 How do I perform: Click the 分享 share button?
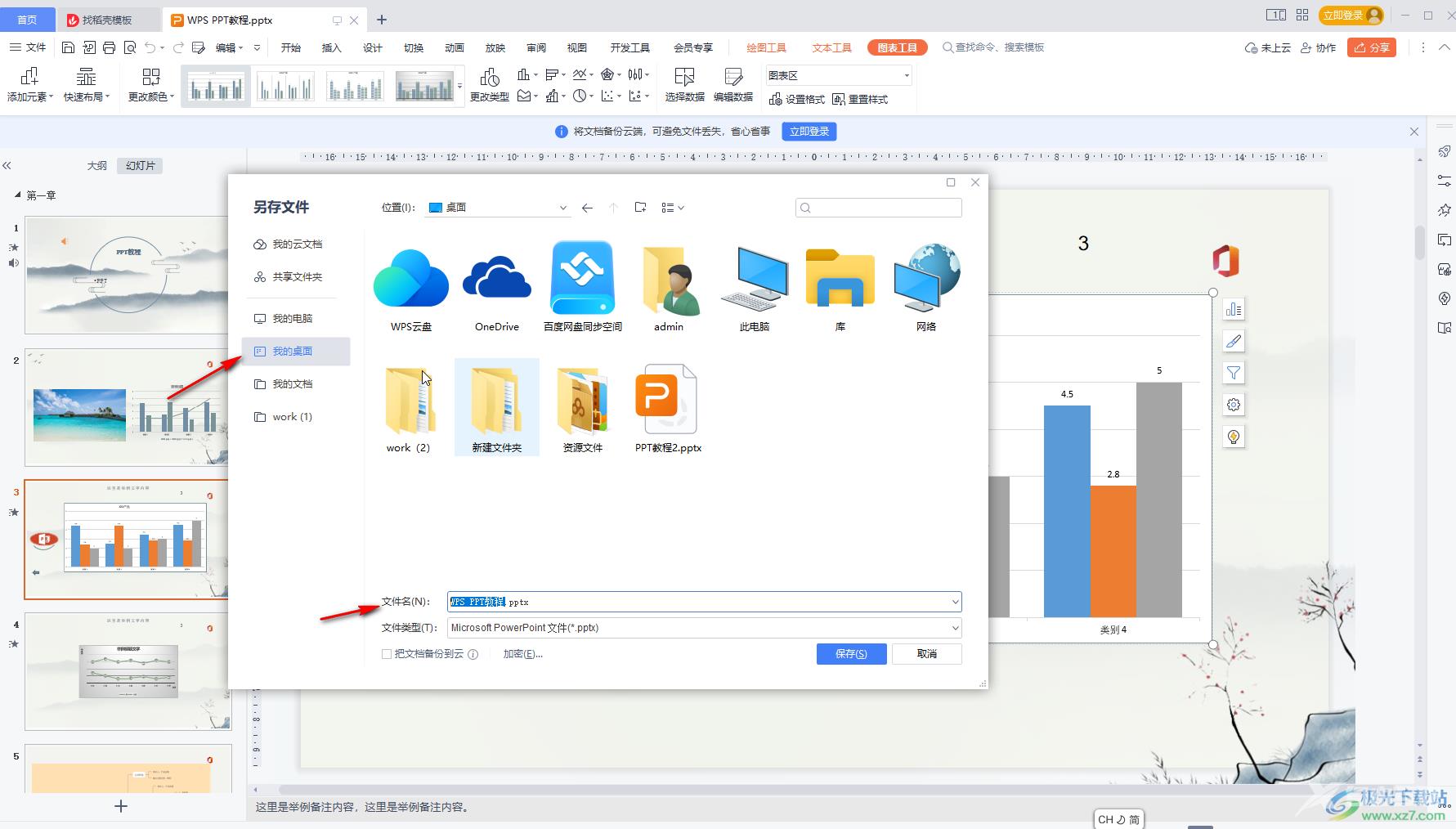point(1372,47)
